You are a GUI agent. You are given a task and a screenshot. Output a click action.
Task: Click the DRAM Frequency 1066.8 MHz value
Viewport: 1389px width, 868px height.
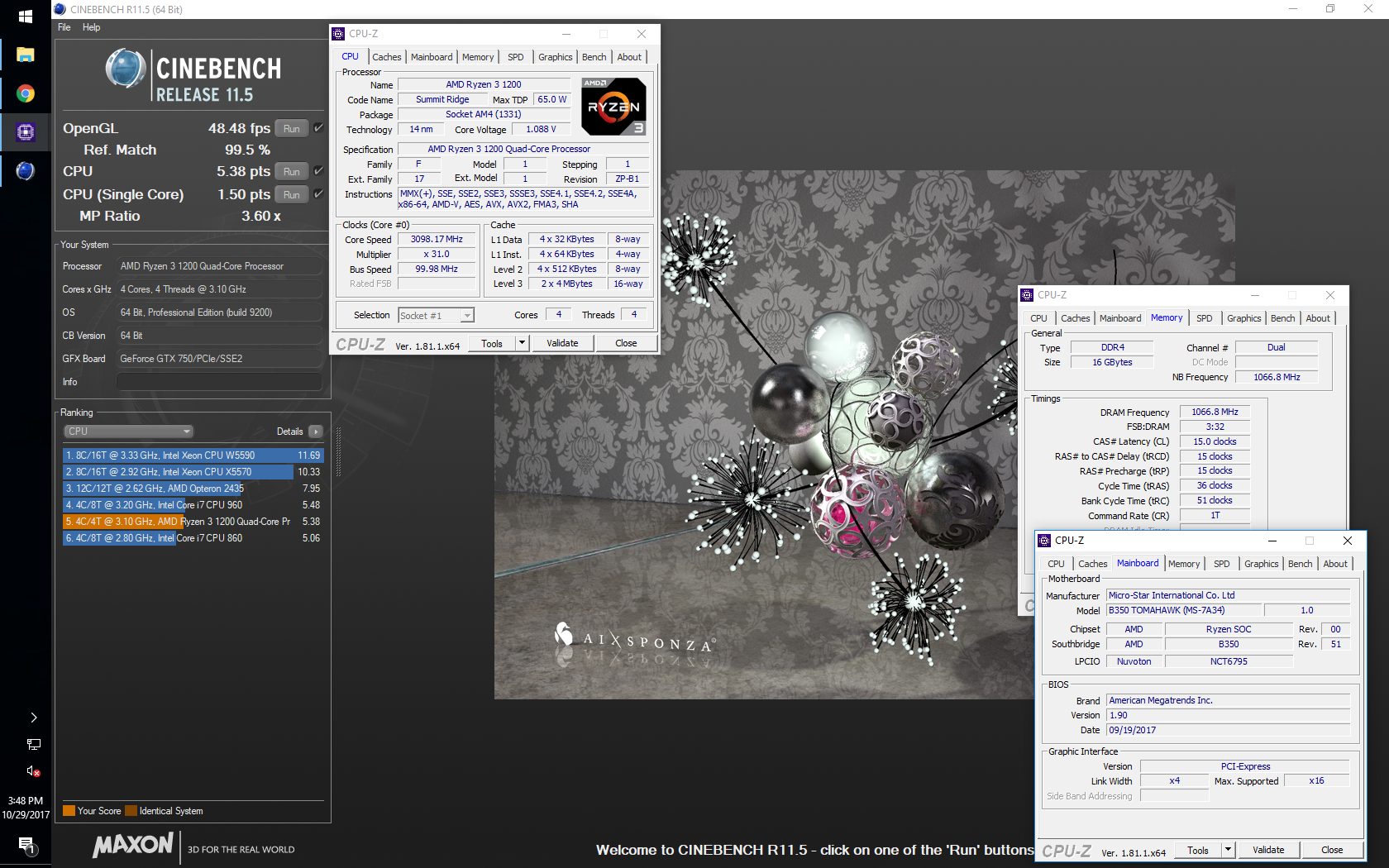1215,412
